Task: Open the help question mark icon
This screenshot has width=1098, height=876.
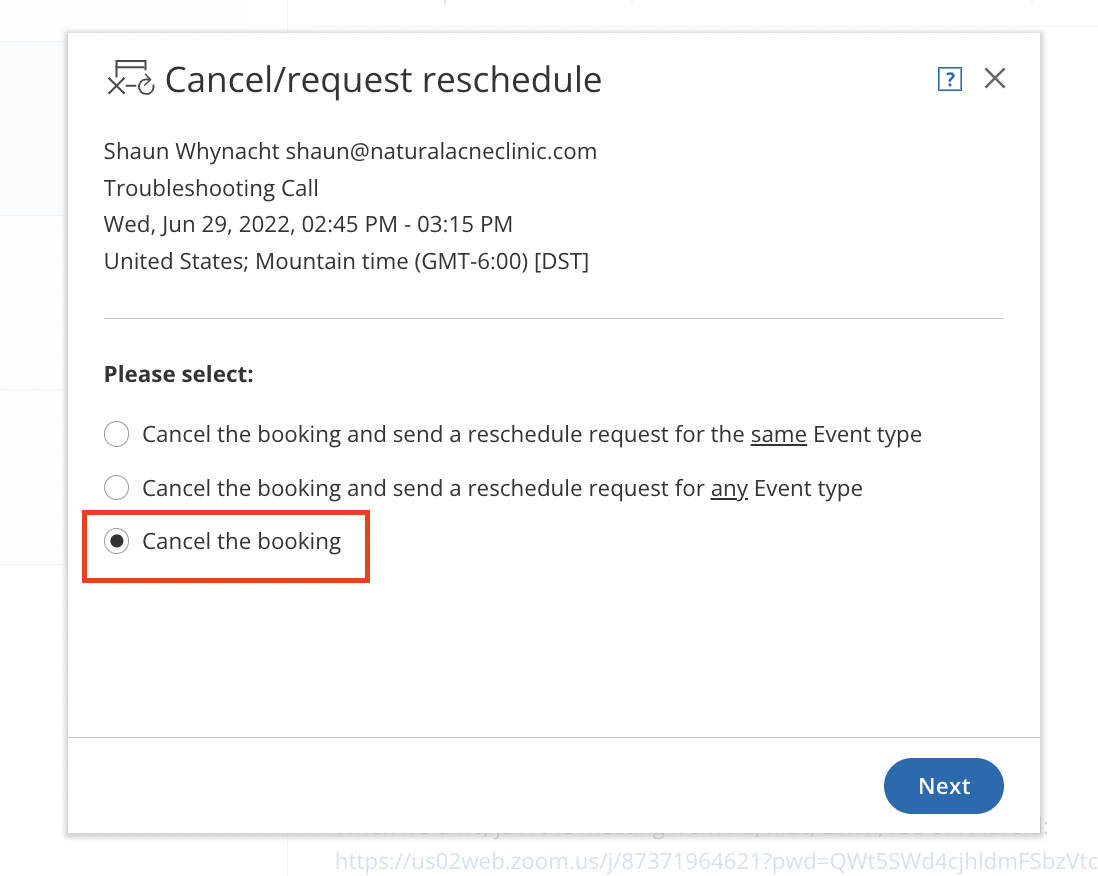Action: [949, 79]
